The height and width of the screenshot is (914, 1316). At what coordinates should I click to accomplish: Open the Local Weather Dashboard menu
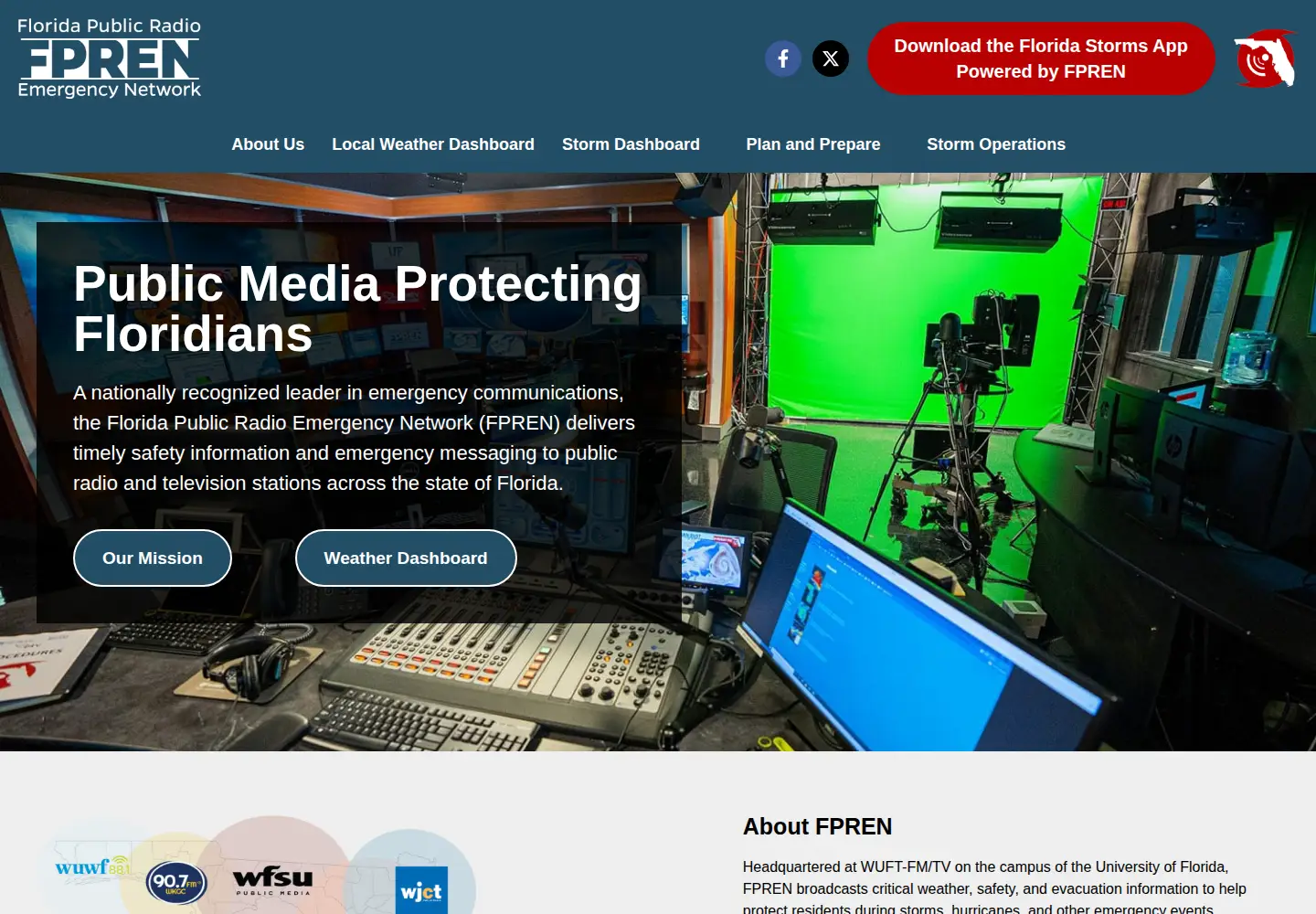coord(433,144)
